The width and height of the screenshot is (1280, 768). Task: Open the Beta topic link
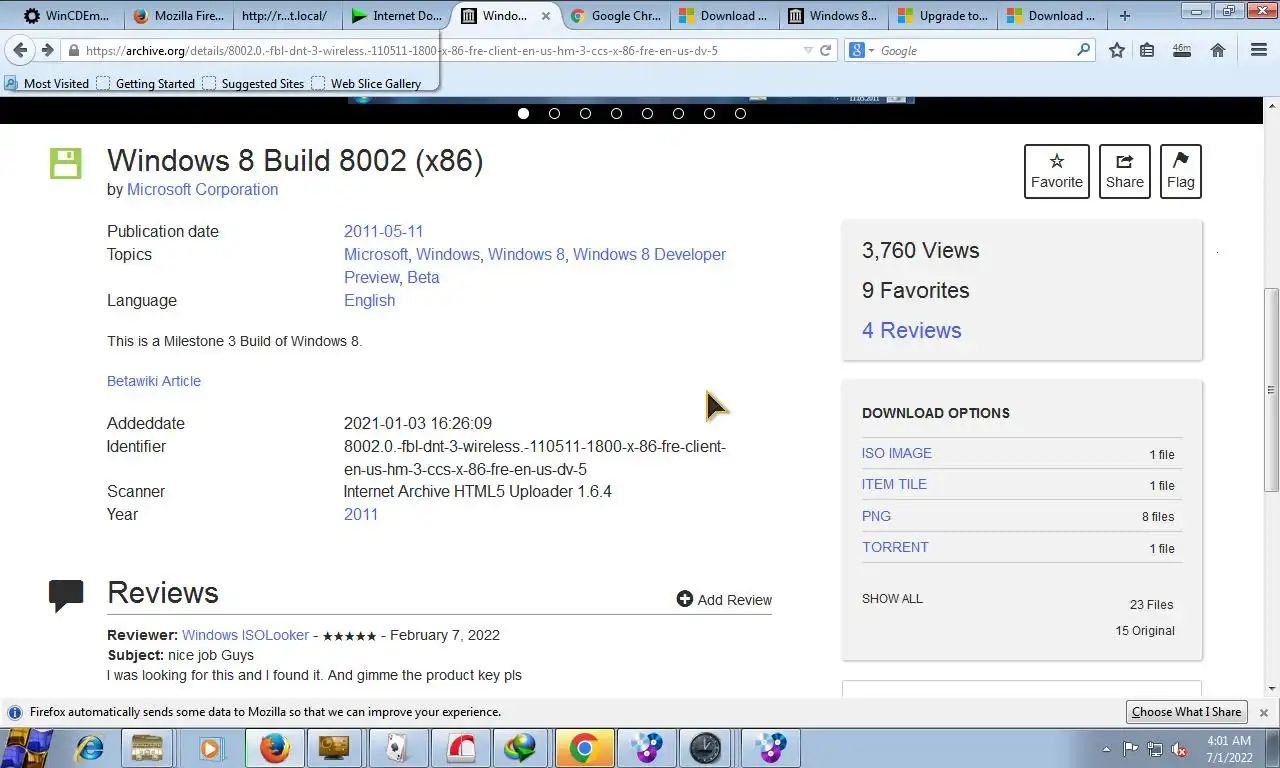423,277
